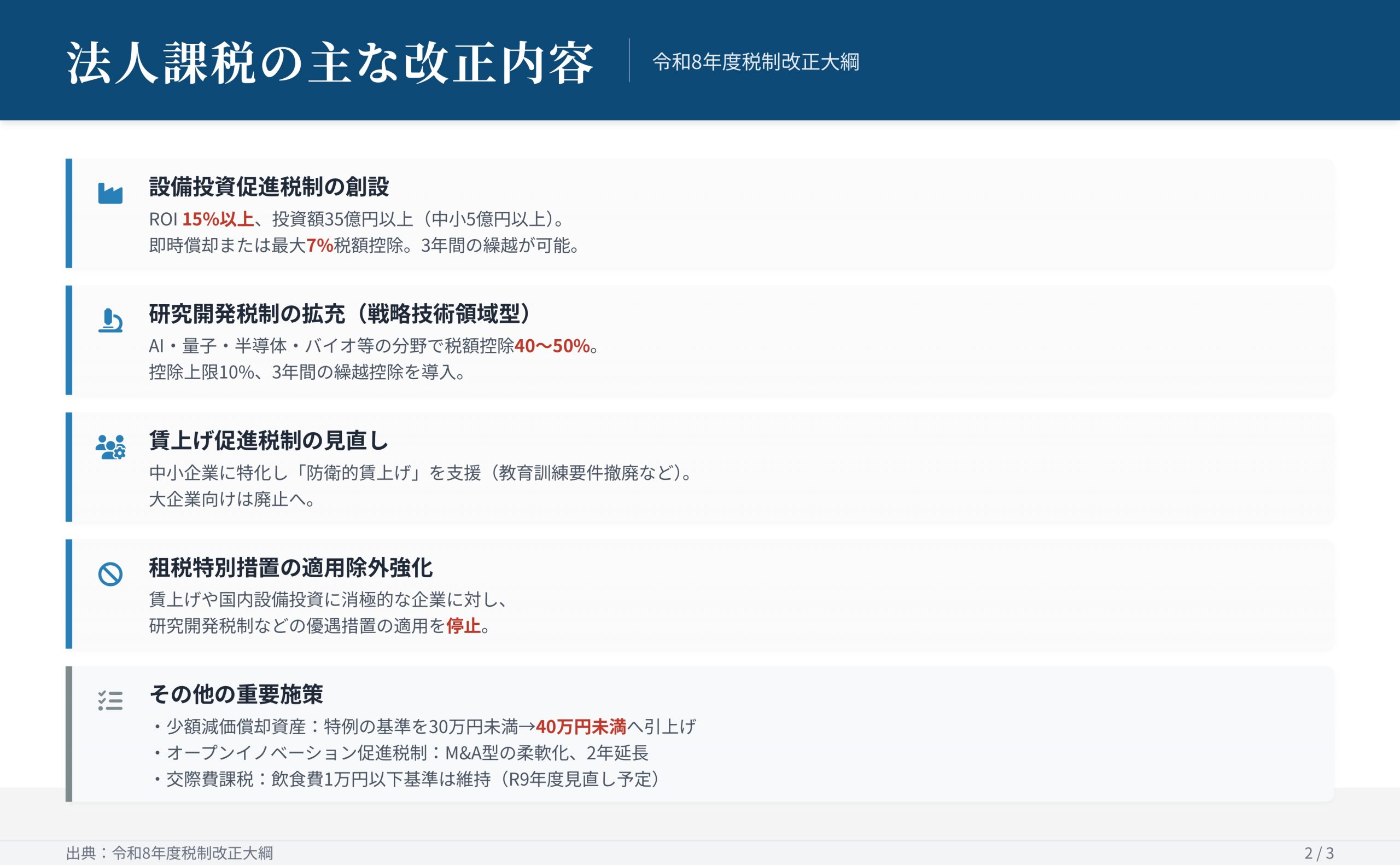Click the people-gear icon for 賃上げ促進税制
Screen dimensions: 1400x865
110,447
